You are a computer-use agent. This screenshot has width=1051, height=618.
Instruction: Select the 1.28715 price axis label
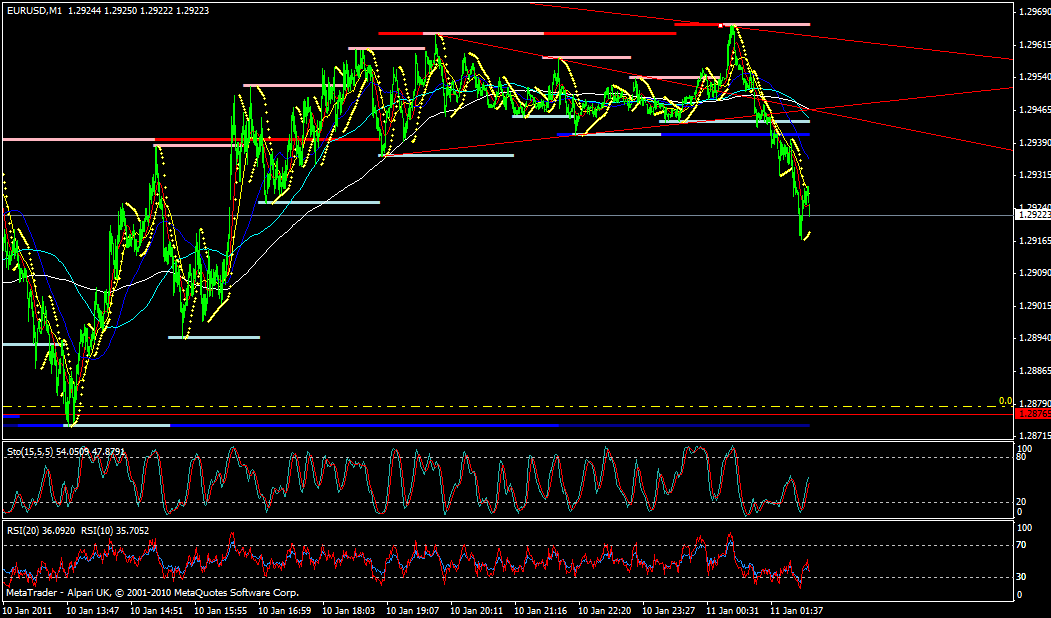point(1033,437)
